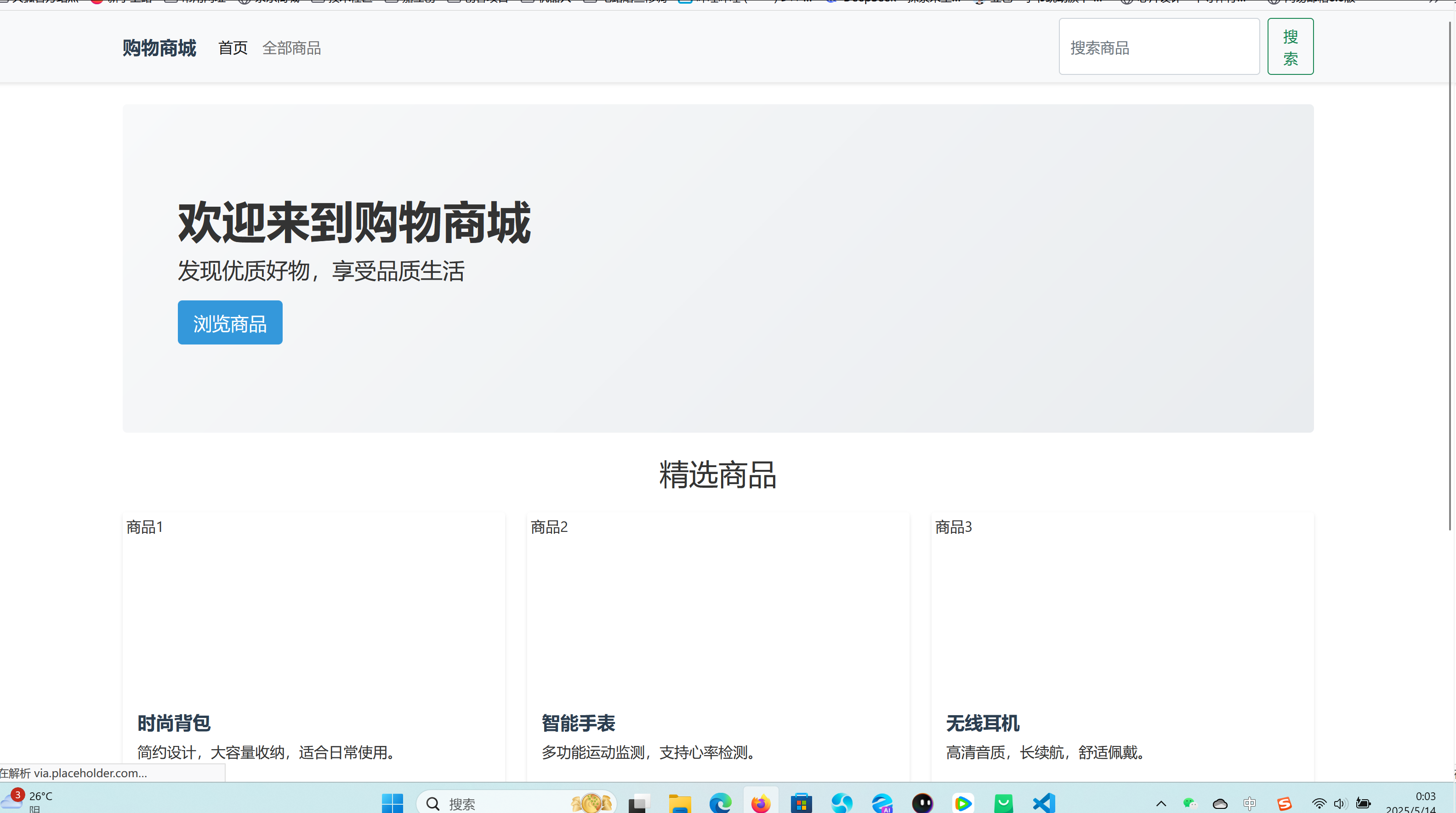
Task: Toggle the Chinese input mode indicator
Action: pyautogui.click(x=1250, y=803)
